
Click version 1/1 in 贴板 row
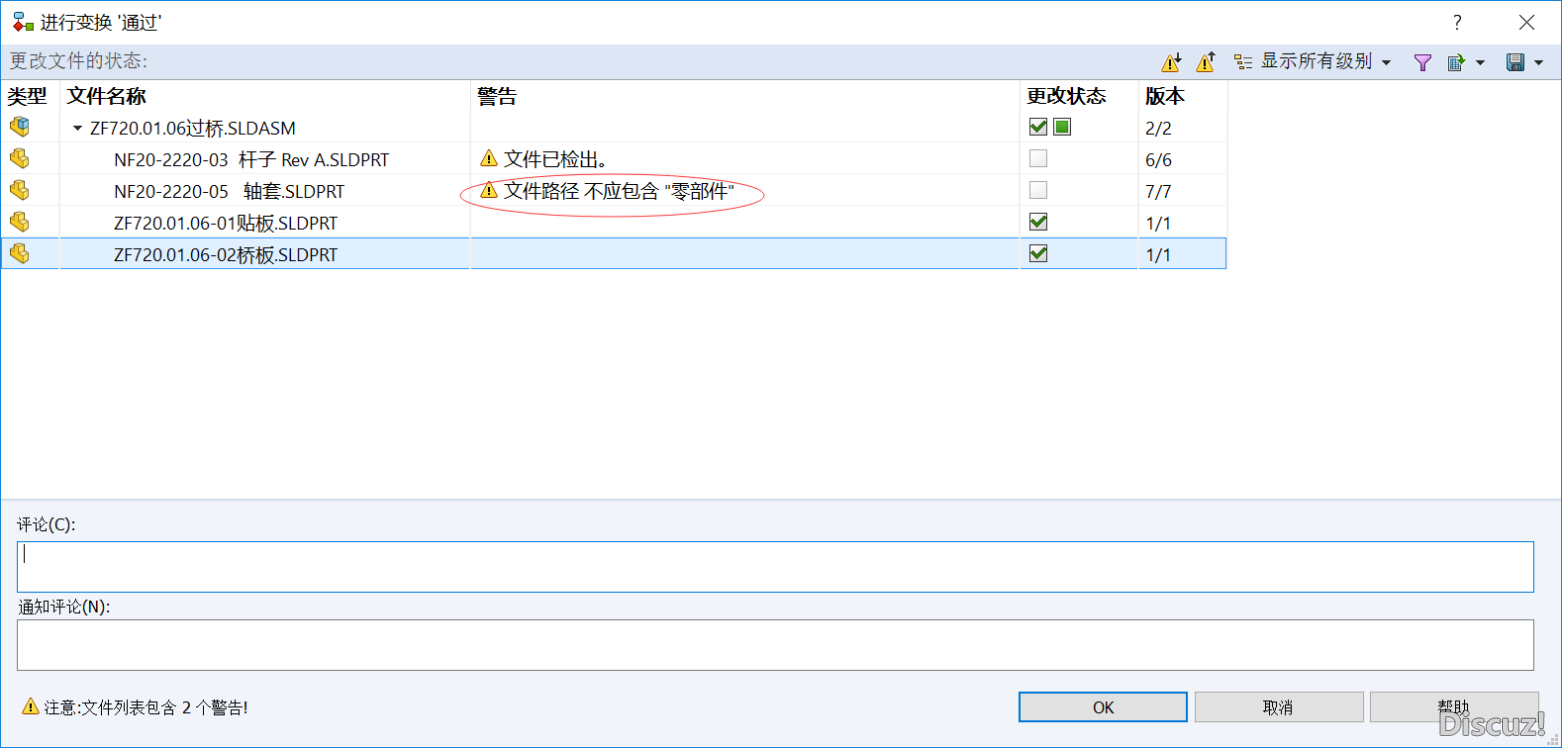coord(1158,222)
